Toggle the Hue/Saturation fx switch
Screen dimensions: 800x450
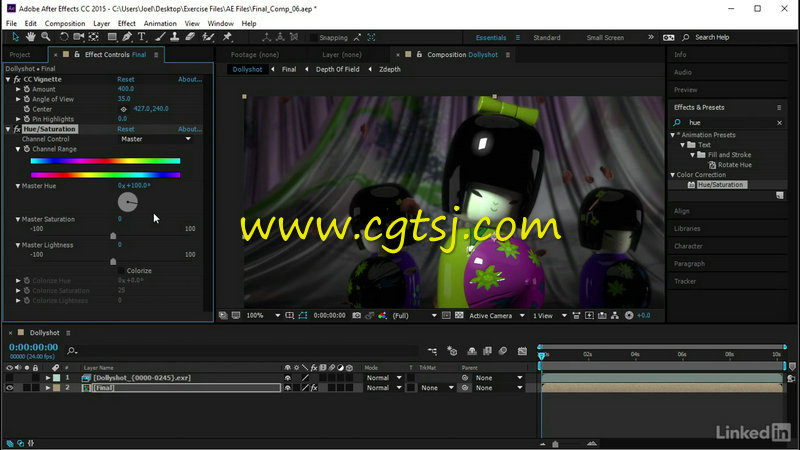(17, 129)
